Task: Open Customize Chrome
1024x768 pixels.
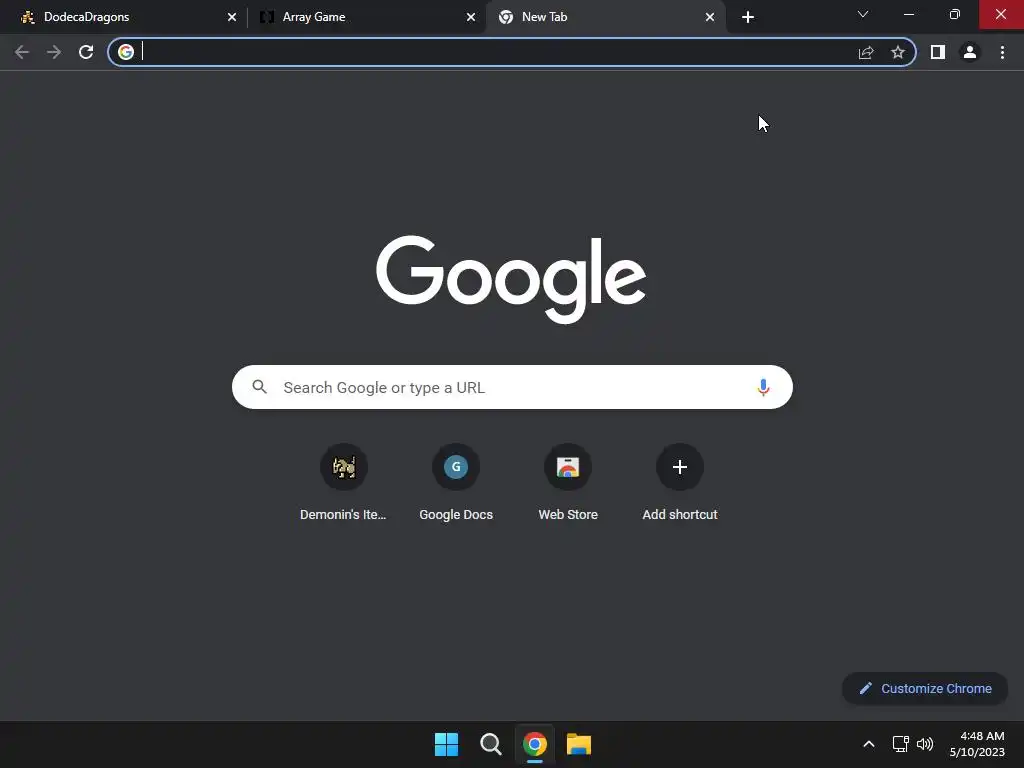Action: coord(925,688)
